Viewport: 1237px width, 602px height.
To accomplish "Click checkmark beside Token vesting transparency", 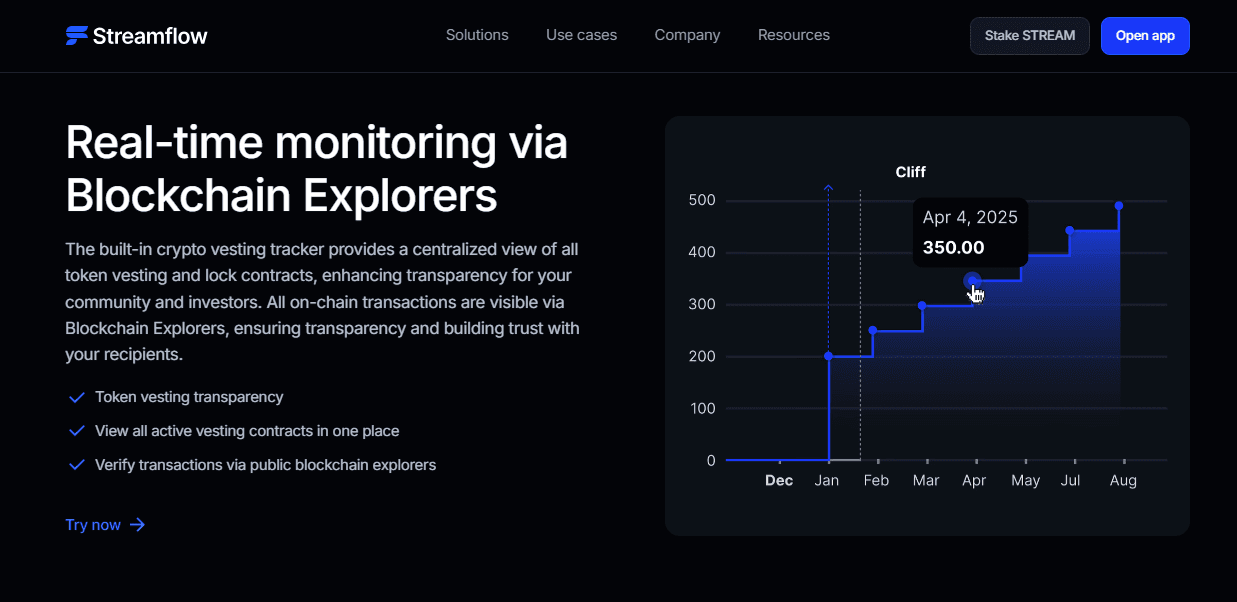I will click(76, 398).
